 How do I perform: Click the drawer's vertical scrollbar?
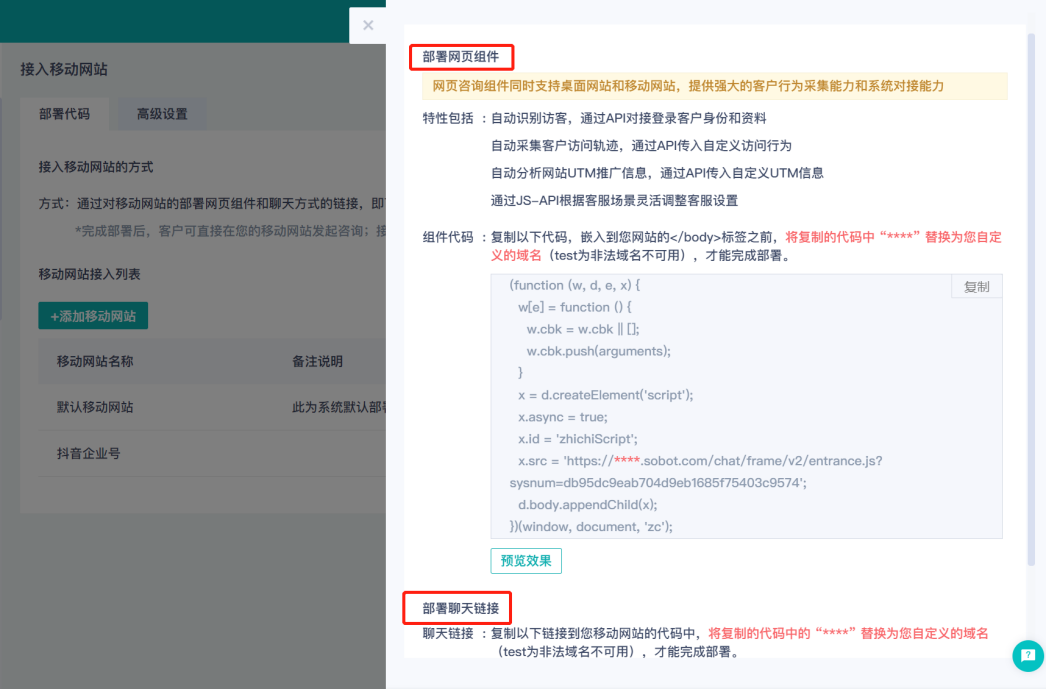click(1031, 300)
